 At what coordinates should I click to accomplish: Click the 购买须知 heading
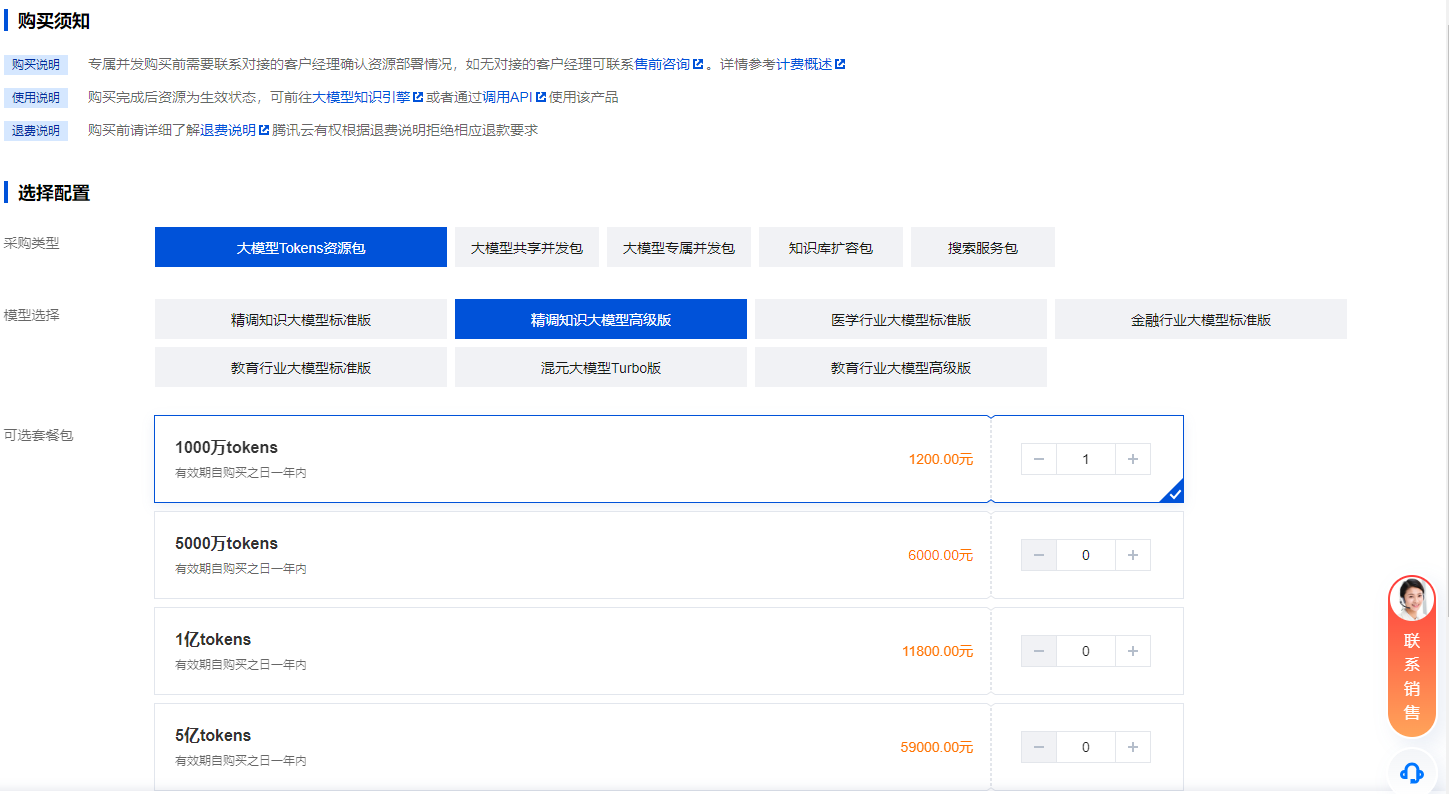[54, 21]
